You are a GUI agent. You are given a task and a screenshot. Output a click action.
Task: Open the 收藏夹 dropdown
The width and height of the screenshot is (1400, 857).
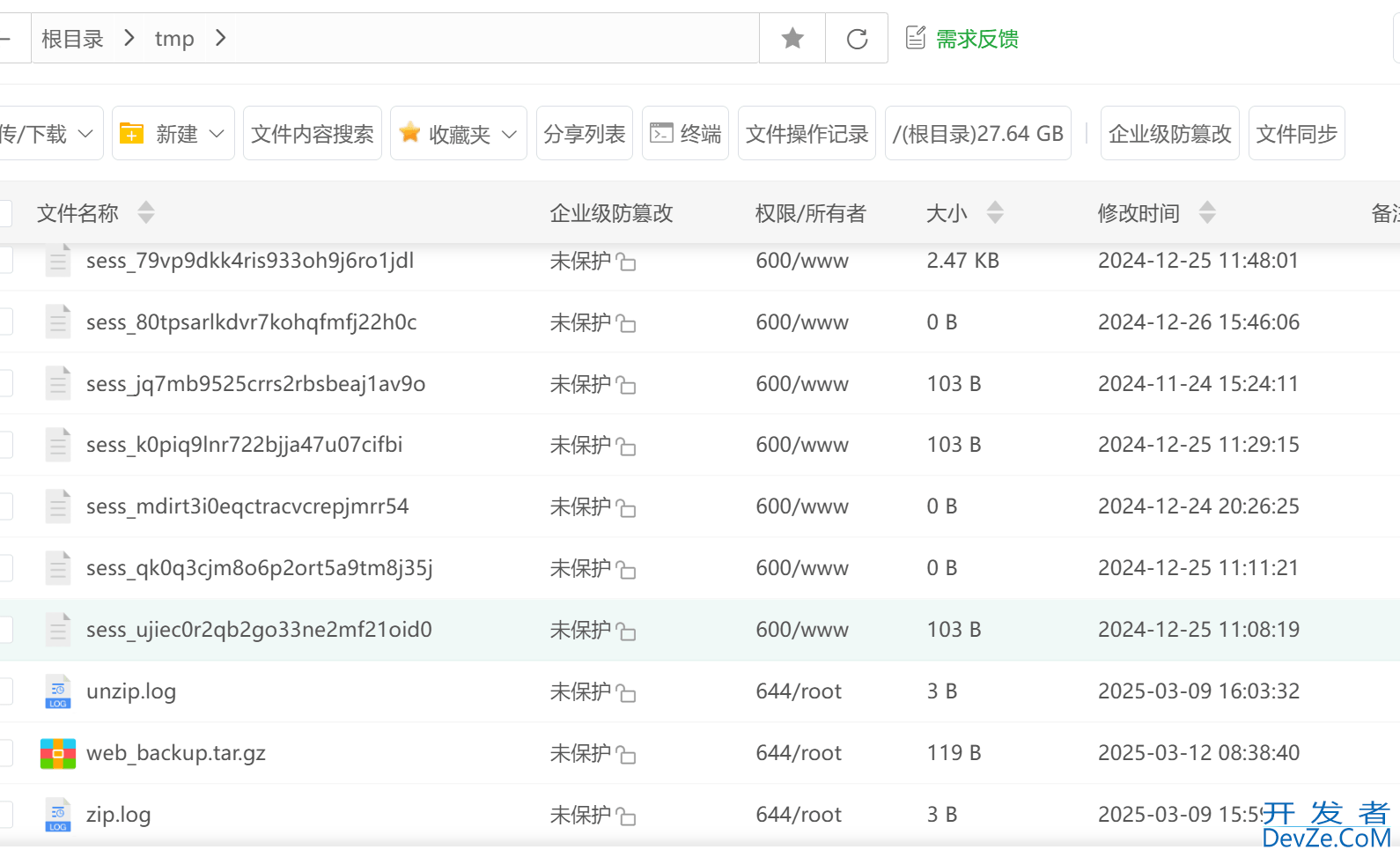tap(459, 133)
